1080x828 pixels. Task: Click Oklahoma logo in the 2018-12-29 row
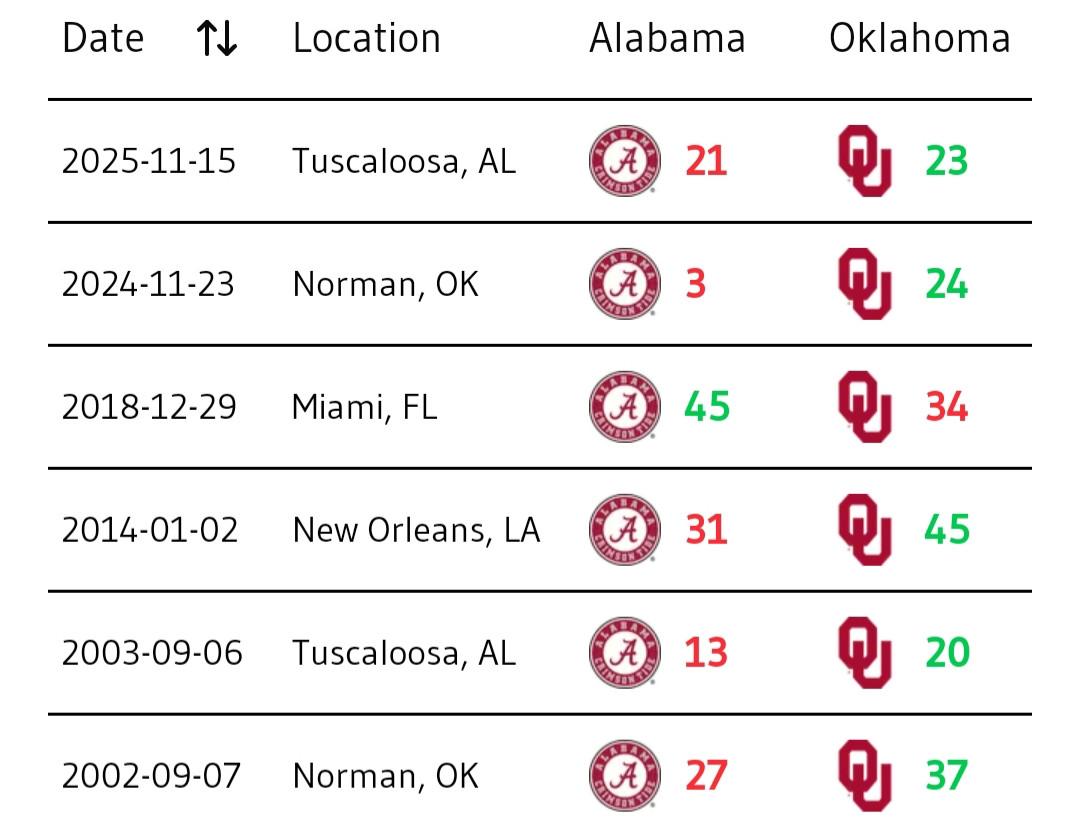[864, 407]
